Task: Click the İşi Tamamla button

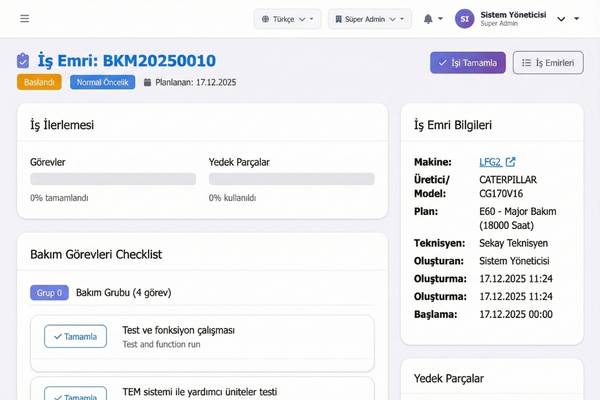Action: 468,62
